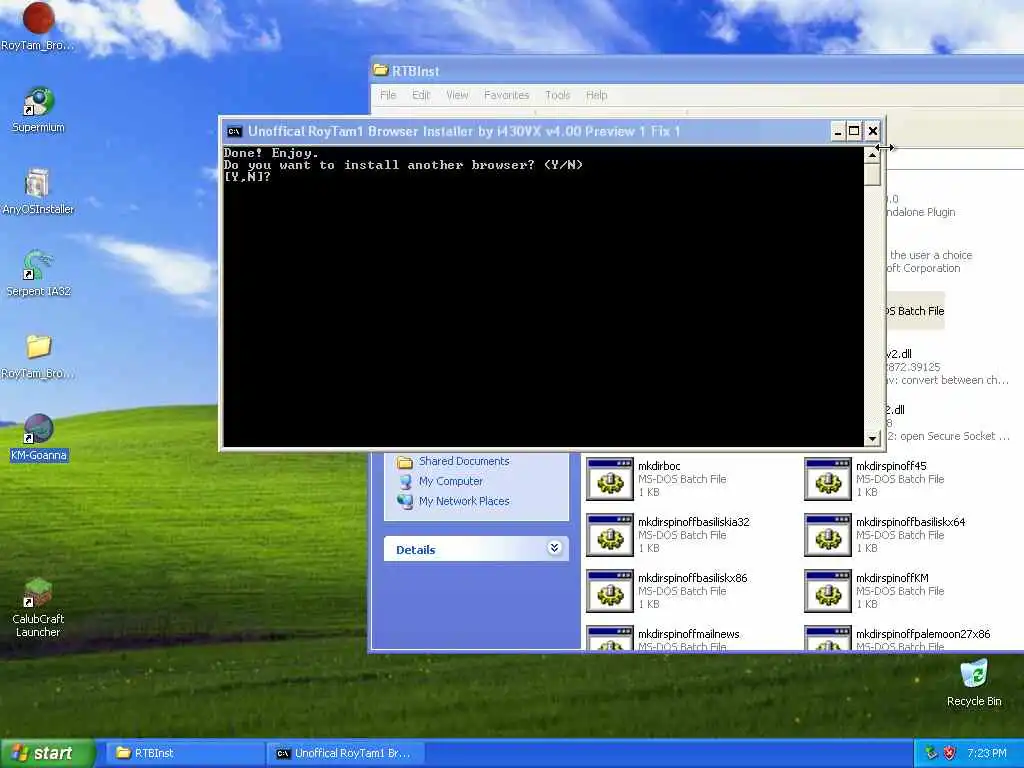Click the mkdirspinoffKM file name text
Screen dimensions: 1024x768
click(892, 578)
